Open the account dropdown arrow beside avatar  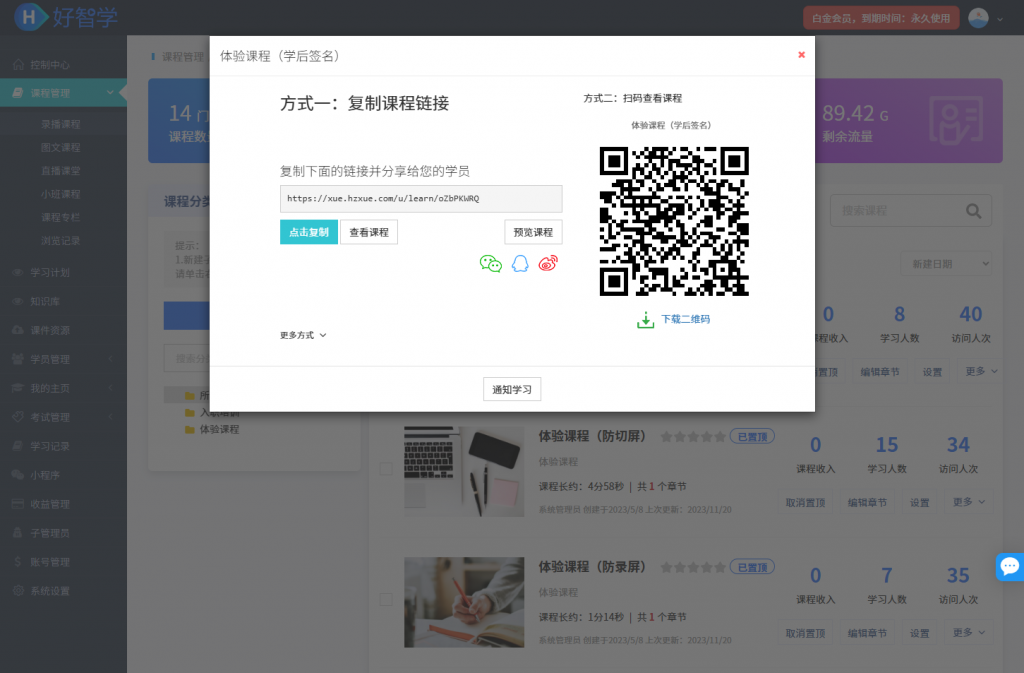[1000, 19]
